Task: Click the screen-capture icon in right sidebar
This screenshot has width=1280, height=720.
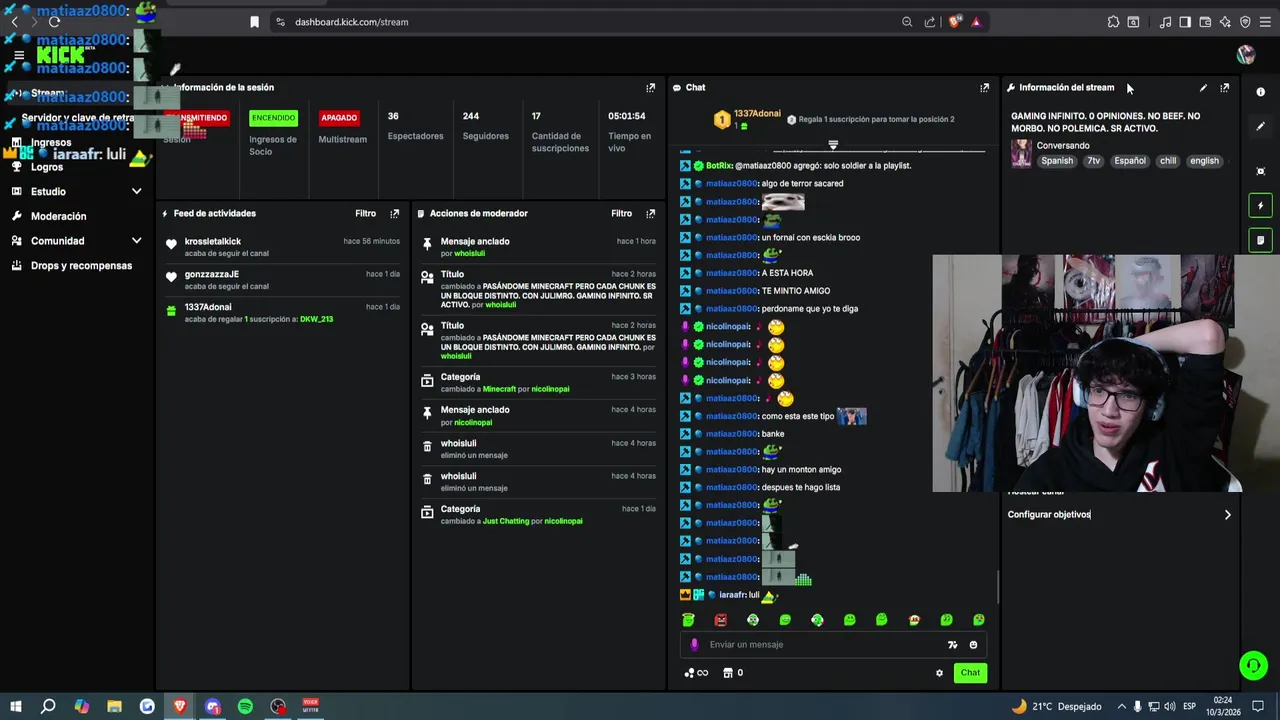Action: click(x=1260, y=171)
